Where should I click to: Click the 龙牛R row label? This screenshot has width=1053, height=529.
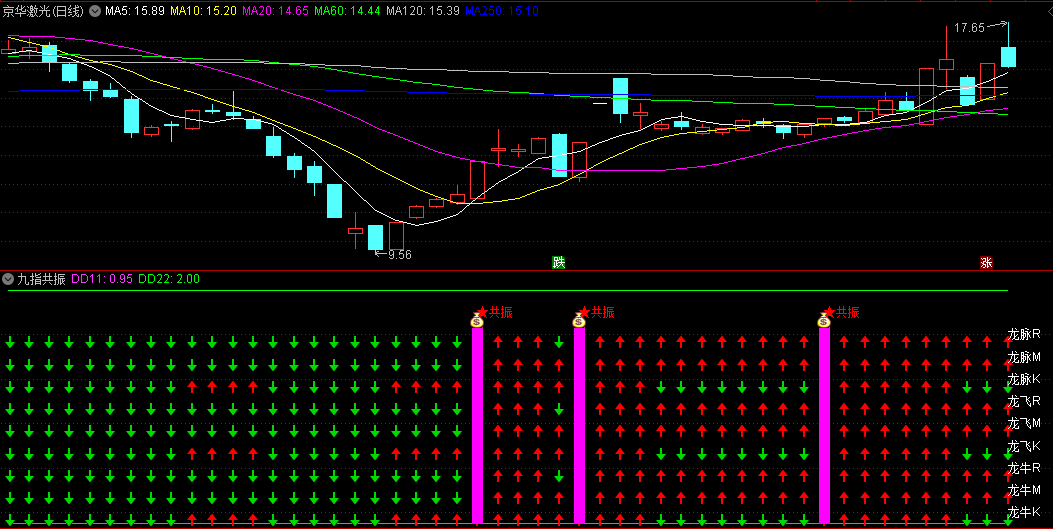coord(1024,468)
